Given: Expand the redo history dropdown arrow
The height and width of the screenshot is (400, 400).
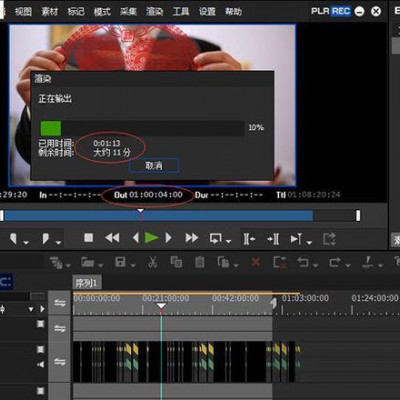Looking at the screenshot, I should click(x=348, y=265).
